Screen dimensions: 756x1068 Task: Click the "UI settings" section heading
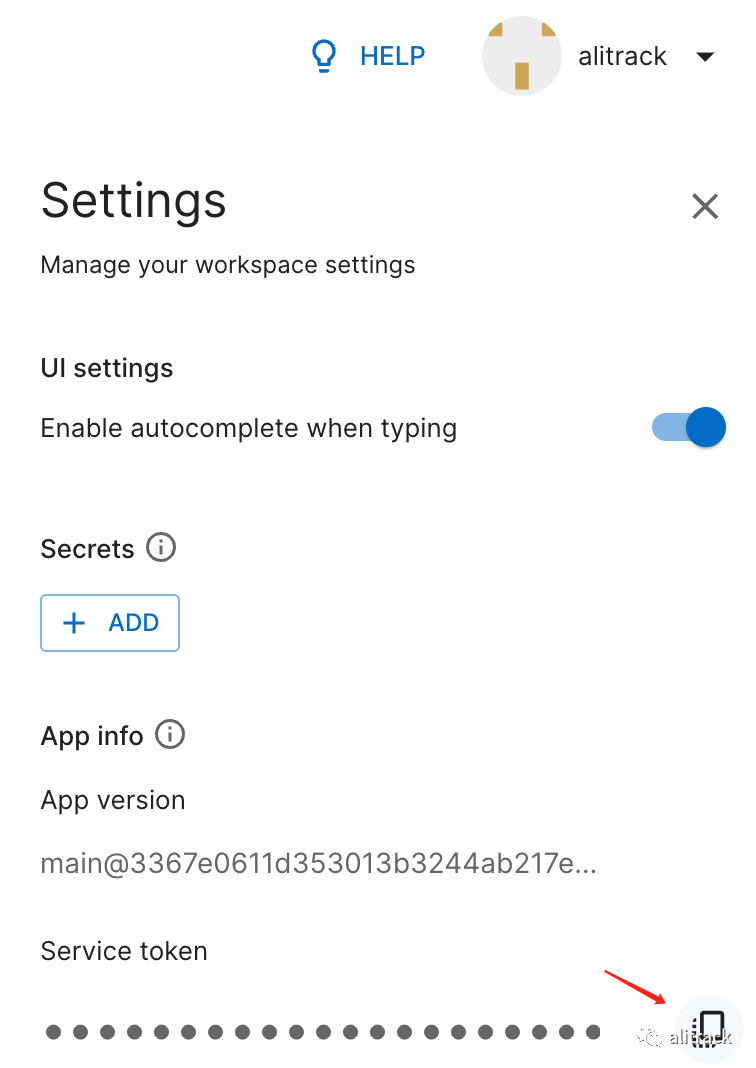[107, 368]
